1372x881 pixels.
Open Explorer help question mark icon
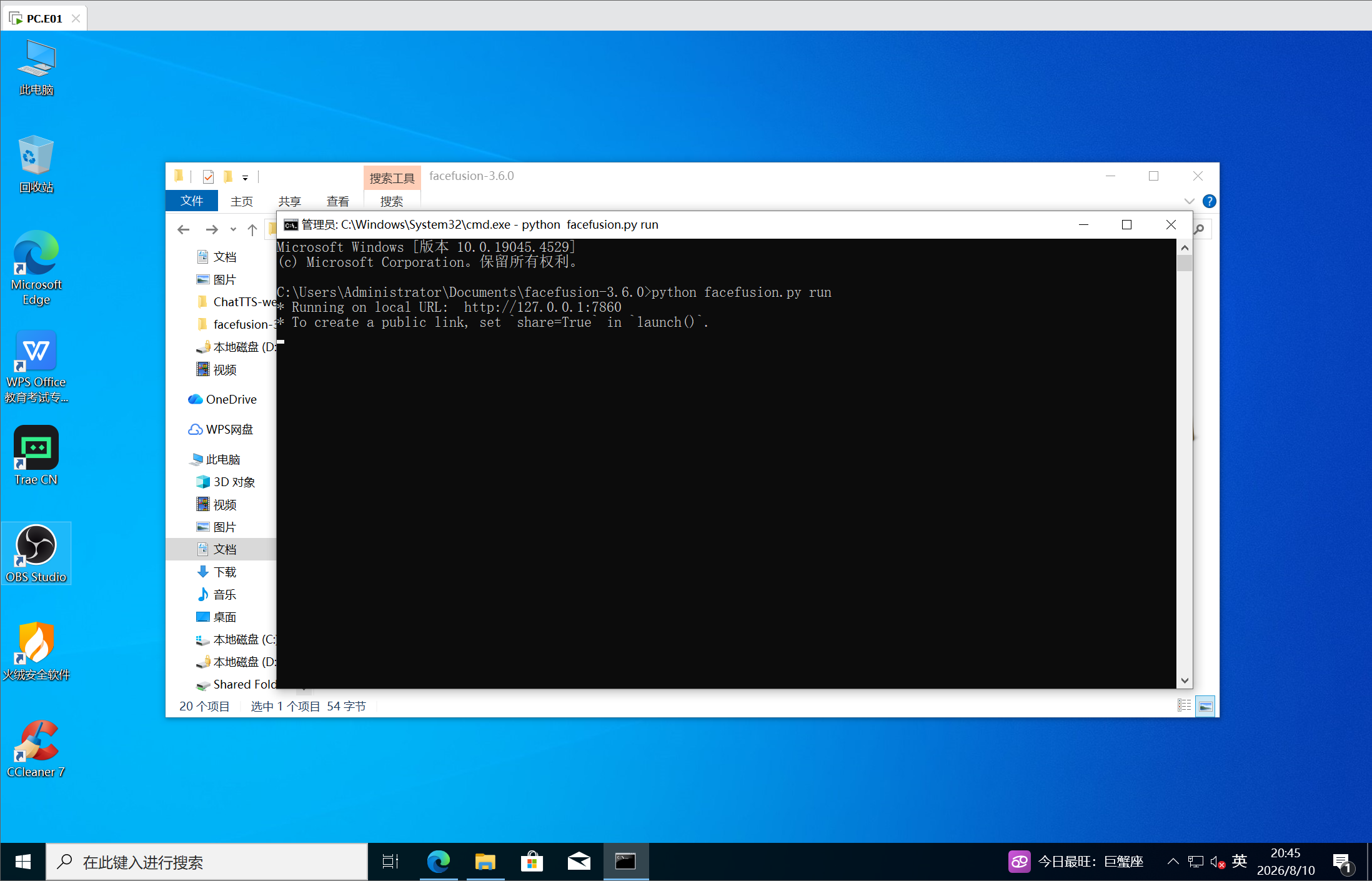[x=1209, y=201]
